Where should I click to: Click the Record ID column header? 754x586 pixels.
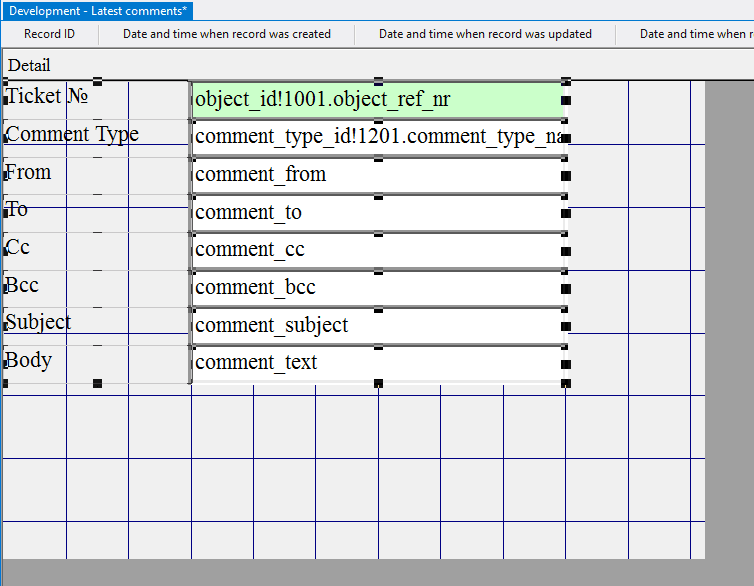(49, 34)
